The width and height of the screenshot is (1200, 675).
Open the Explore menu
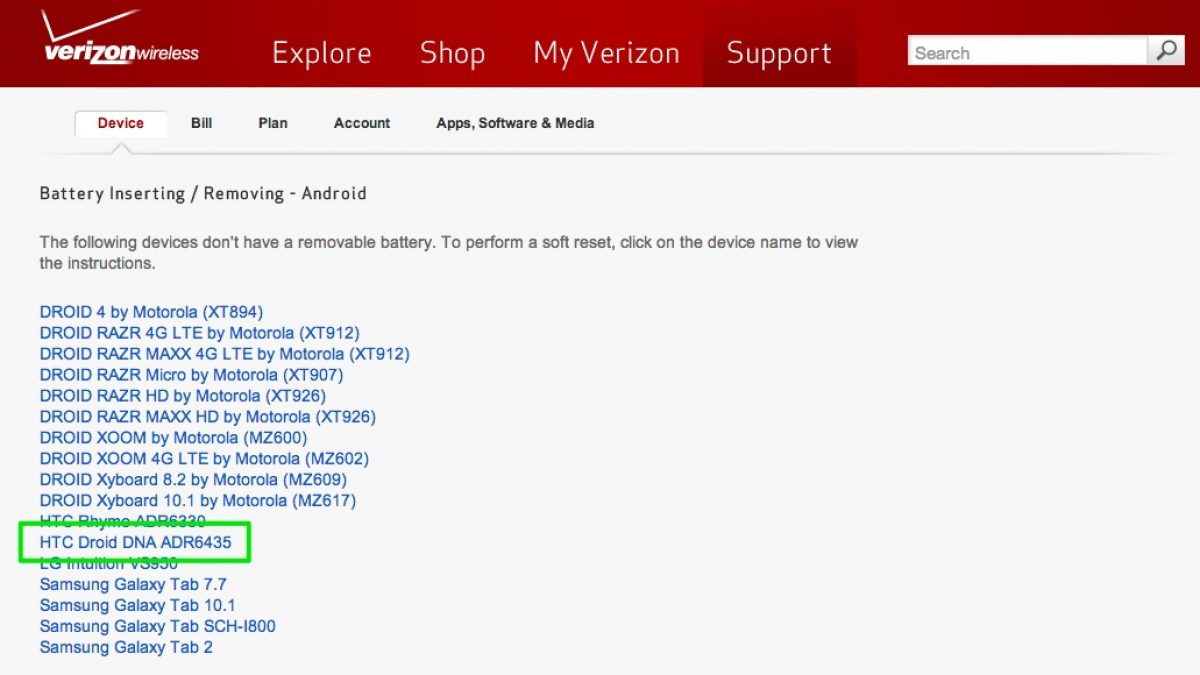coord(321,53)
